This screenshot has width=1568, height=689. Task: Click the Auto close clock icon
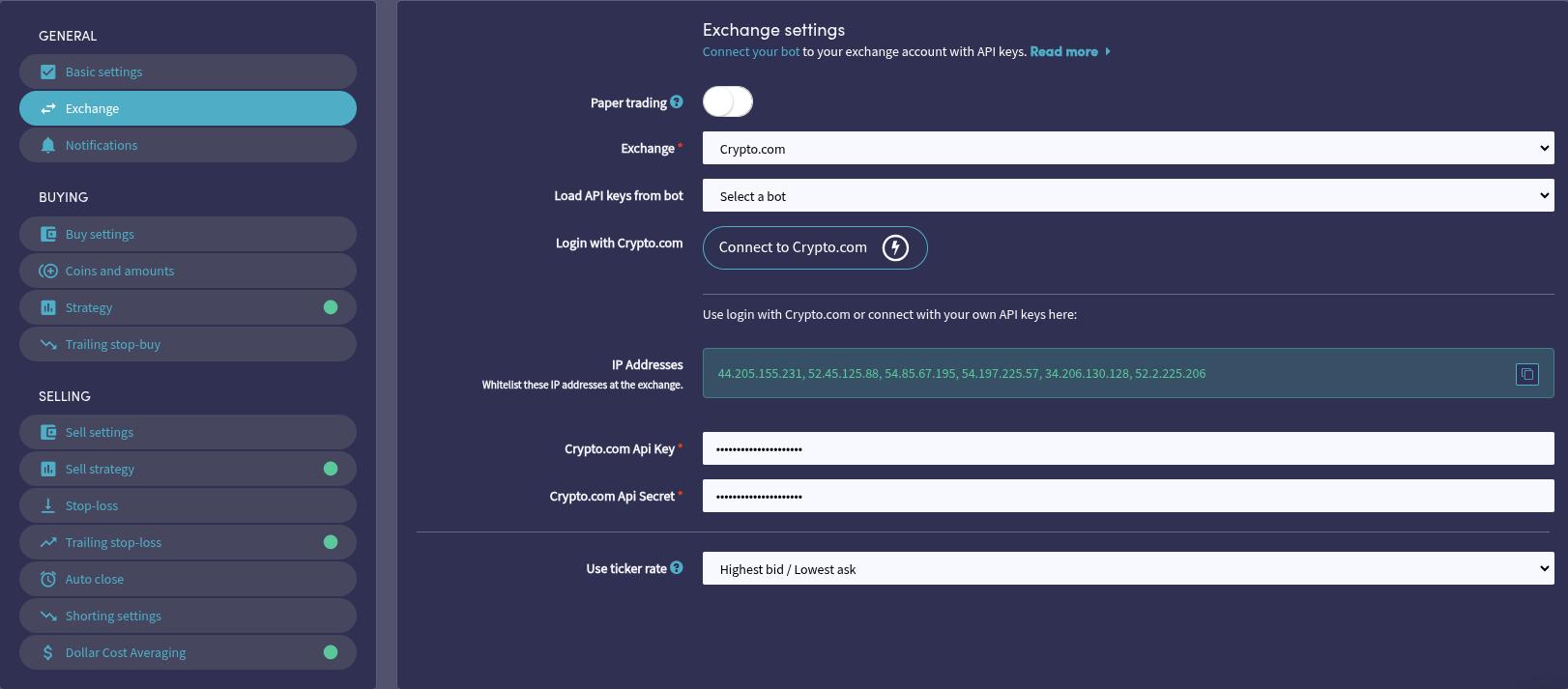(47, 579)
